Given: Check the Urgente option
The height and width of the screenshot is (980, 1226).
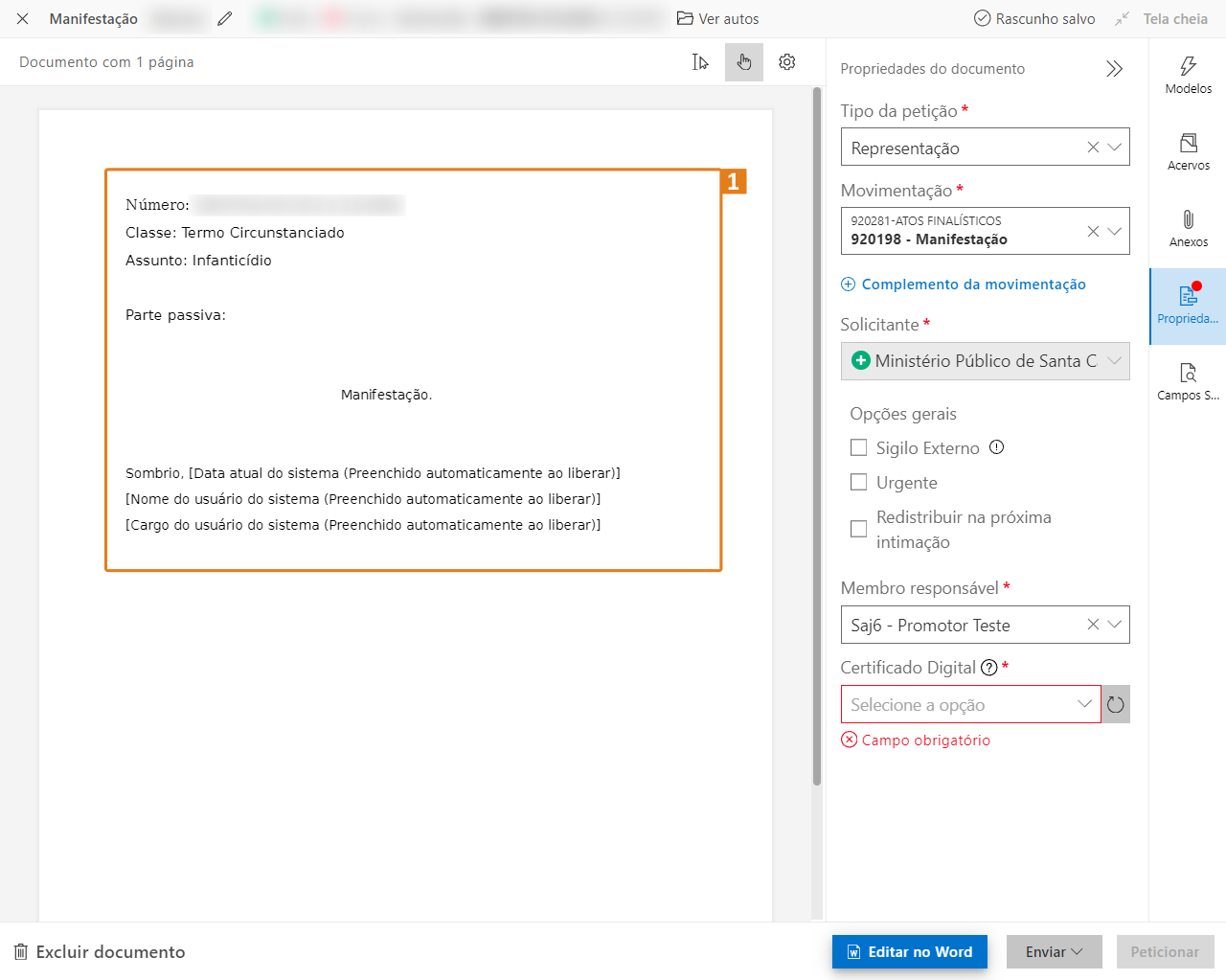Looking at the screenshot, I should (859, 482).
